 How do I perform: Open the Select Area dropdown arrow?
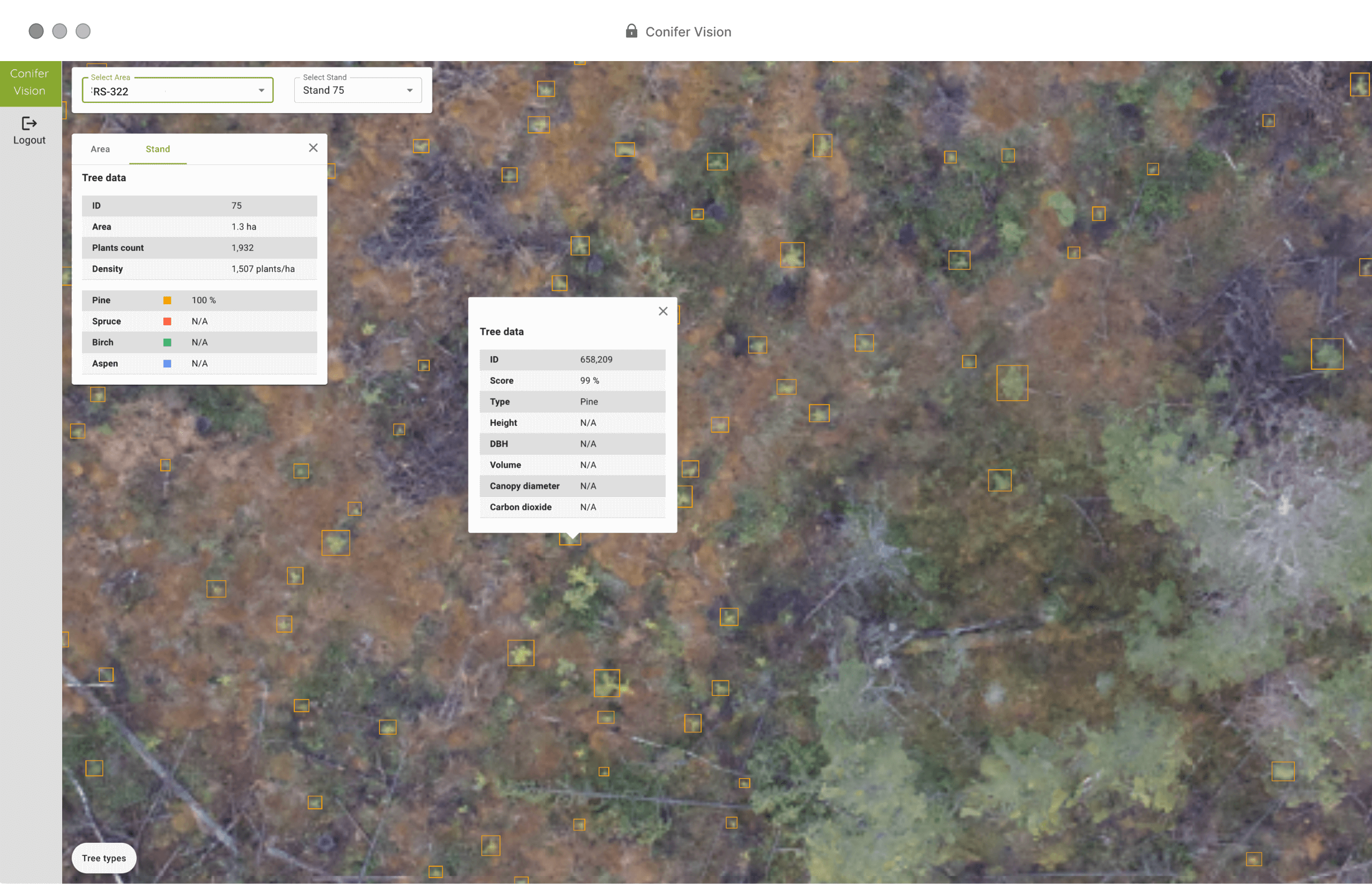click(x=261, y=91)
